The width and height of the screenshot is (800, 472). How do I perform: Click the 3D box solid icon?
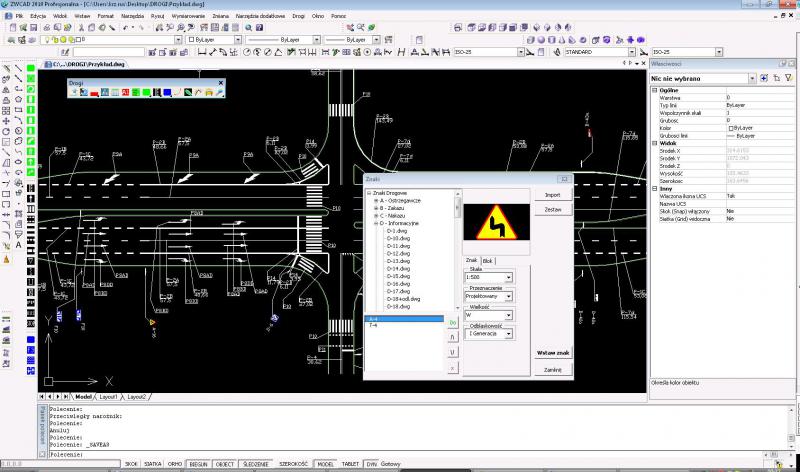[531, 40]
